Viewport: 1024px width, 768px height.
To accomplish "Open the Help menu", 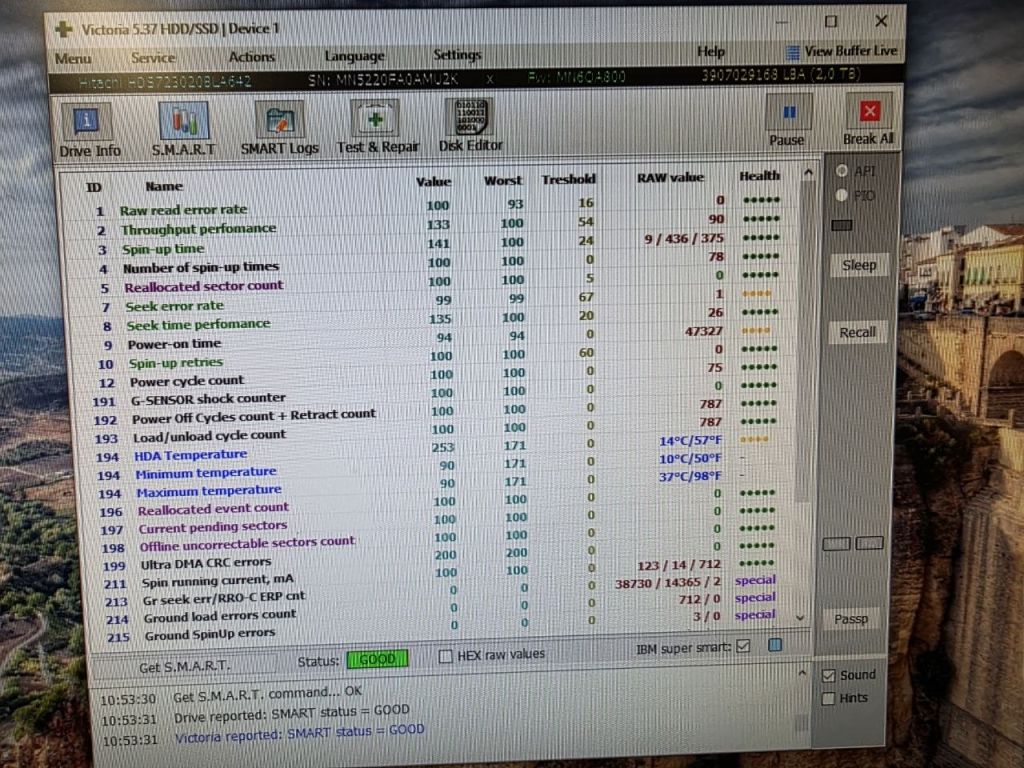I will click(711, 52).
